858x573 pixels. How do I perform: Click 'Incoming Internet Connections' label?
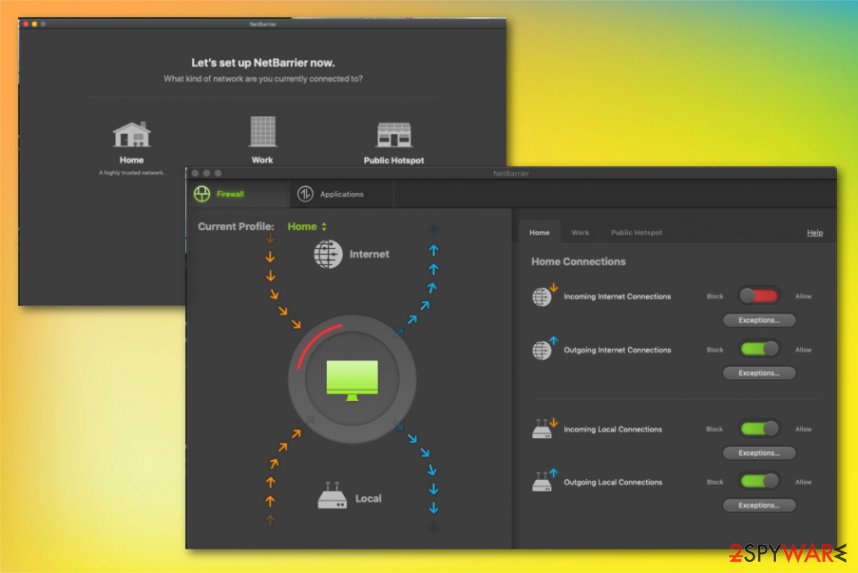(x=617, y=297)
